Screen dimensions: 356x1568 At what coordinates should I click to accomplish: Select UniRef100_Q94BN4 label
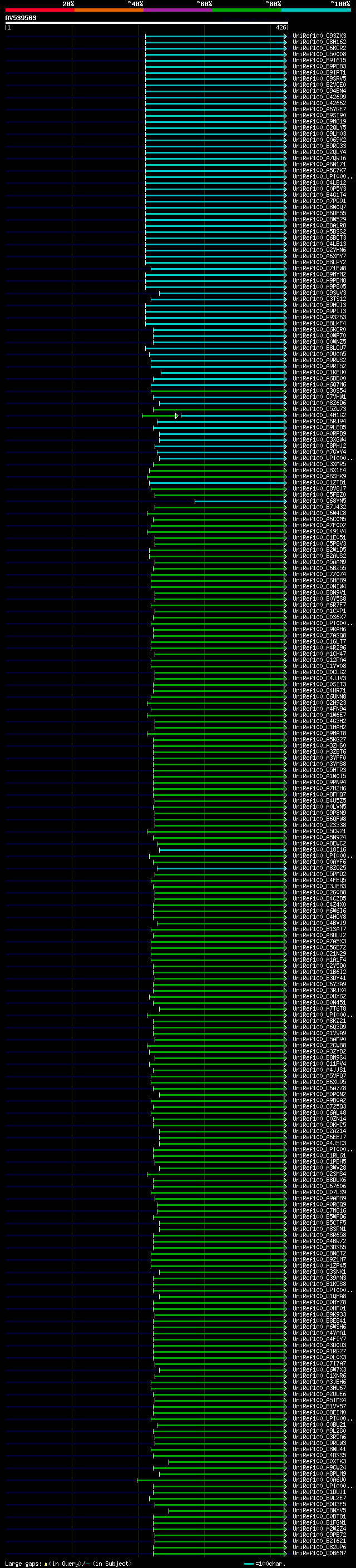click(x=319, y=91)
